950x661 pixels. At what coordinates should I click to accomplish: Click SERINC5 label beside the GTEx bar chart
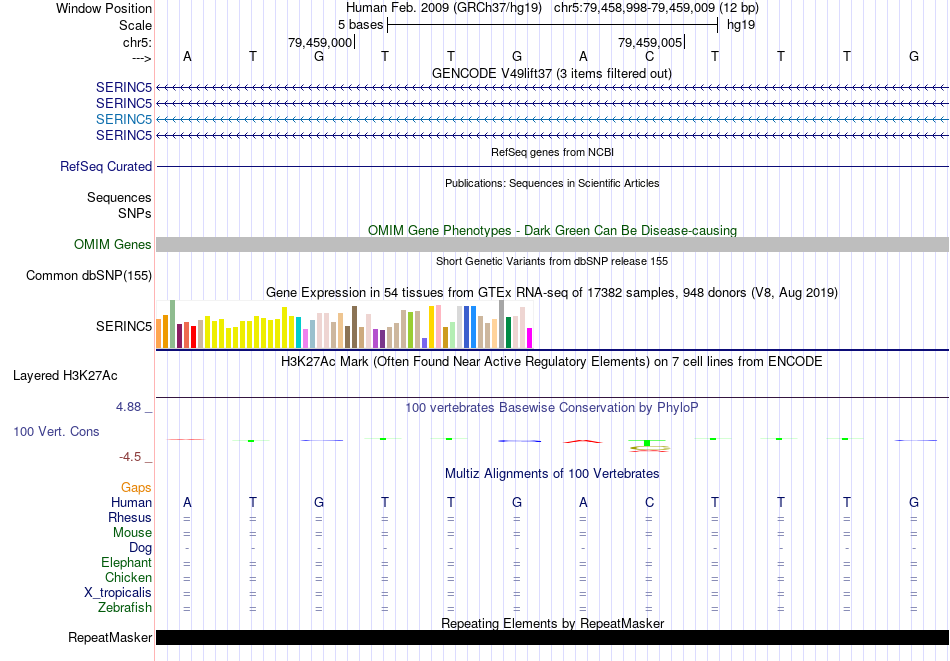point(124,327)
